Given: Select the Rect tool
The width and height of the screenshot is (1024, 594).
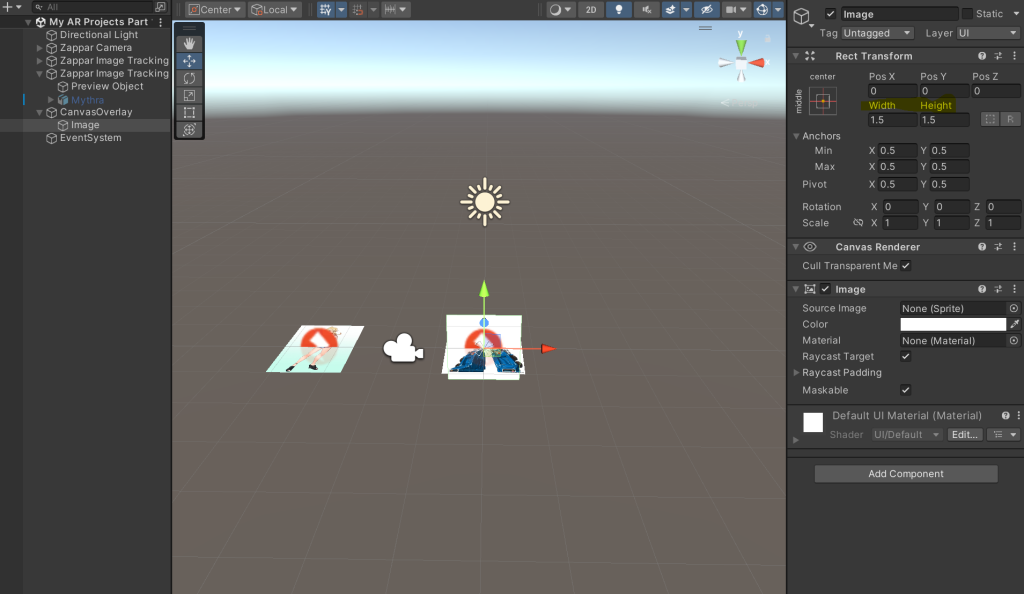Looking at the screenshot, I should (189, 112).
